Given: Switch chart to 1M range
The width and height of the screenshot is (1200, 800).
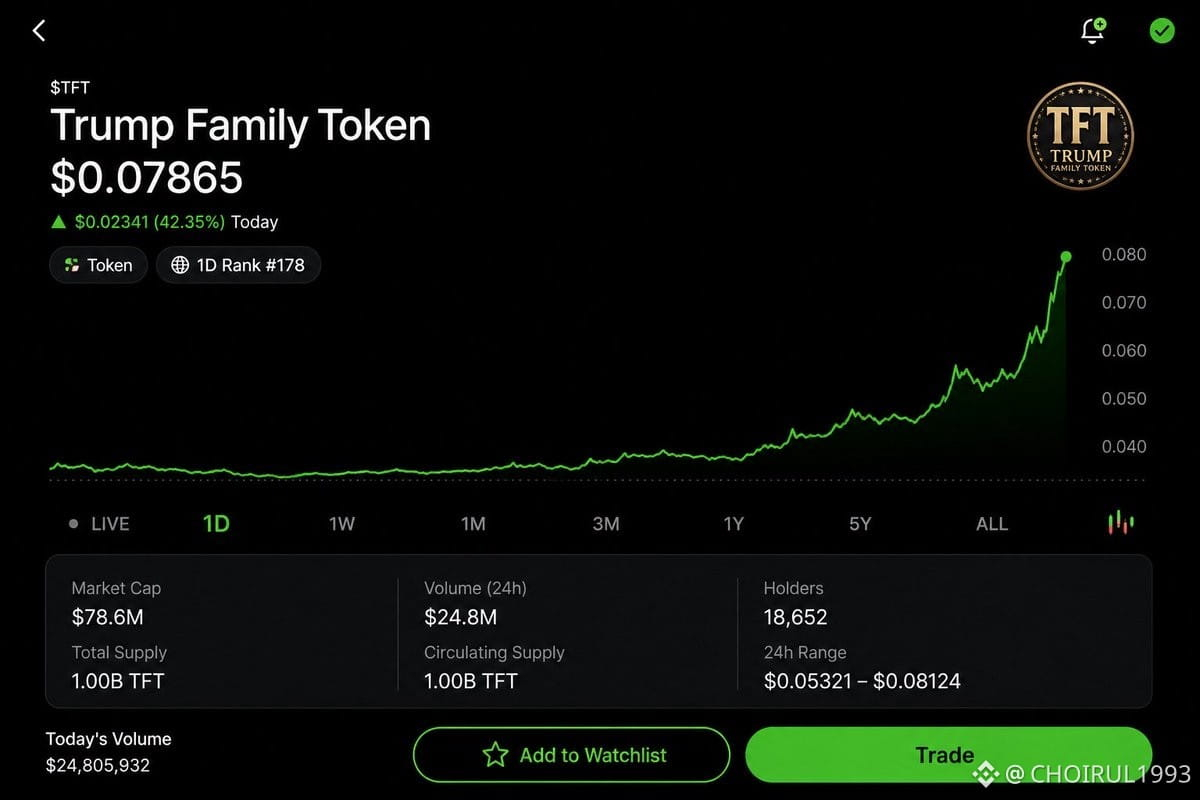Looking at the screenshot, I should click(x=473, y=524).
